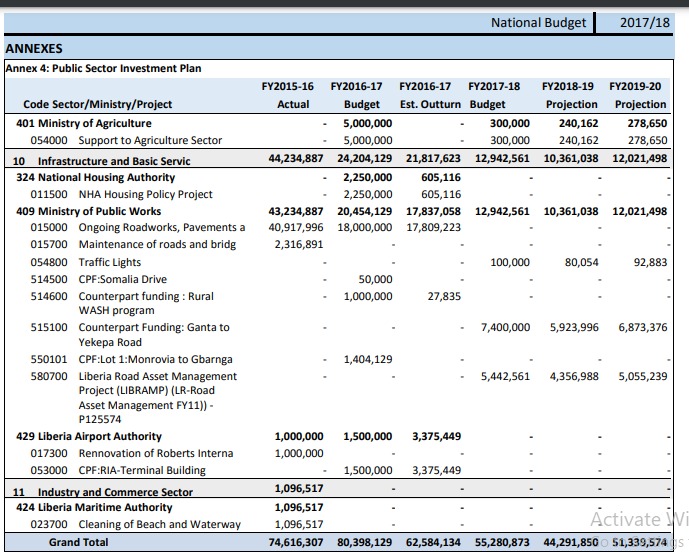
Task: Select the NHA Housing Policy Project line
Action: [x=145, y=194]
